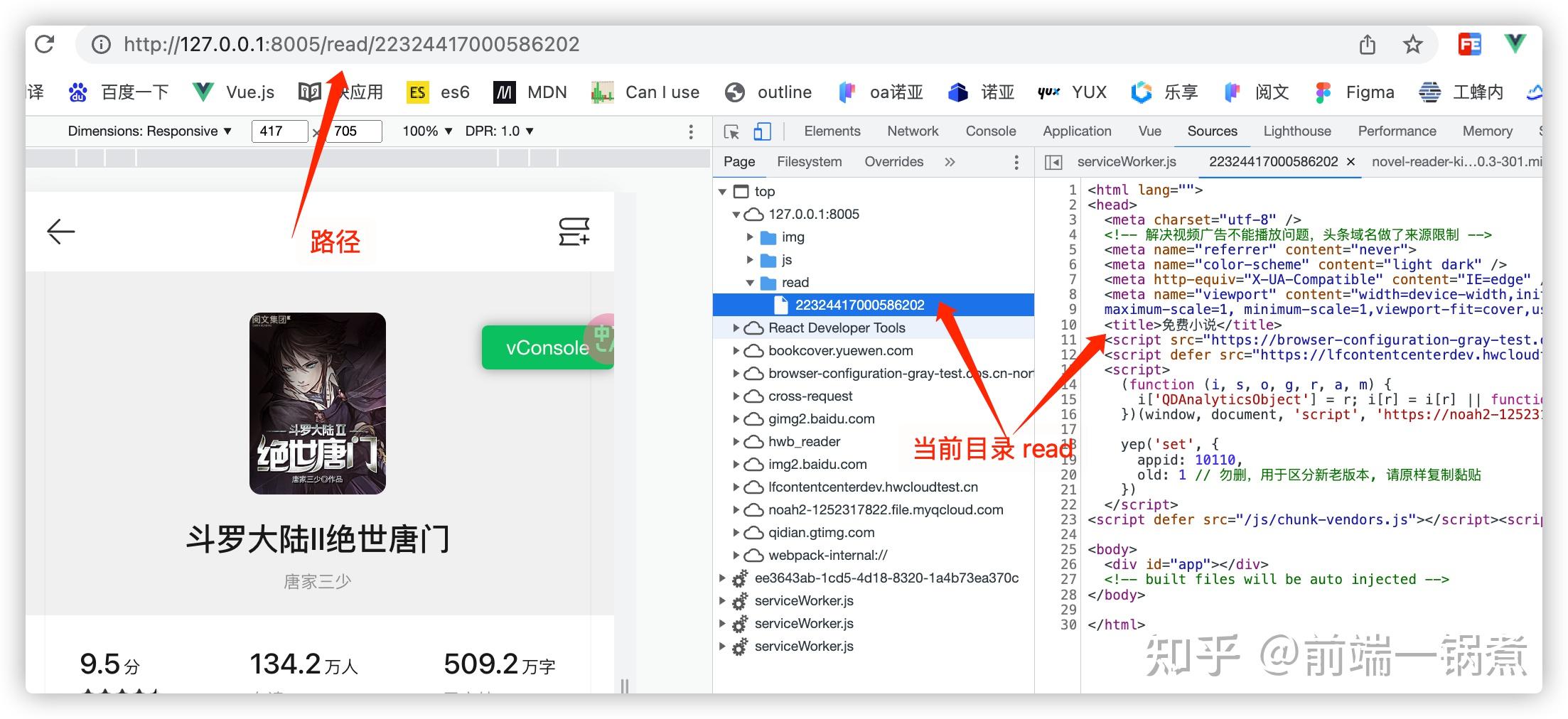Viewport: 1568px width, 719px height.
Task: Click the address bar URL
Action: (x=351, y=45)
